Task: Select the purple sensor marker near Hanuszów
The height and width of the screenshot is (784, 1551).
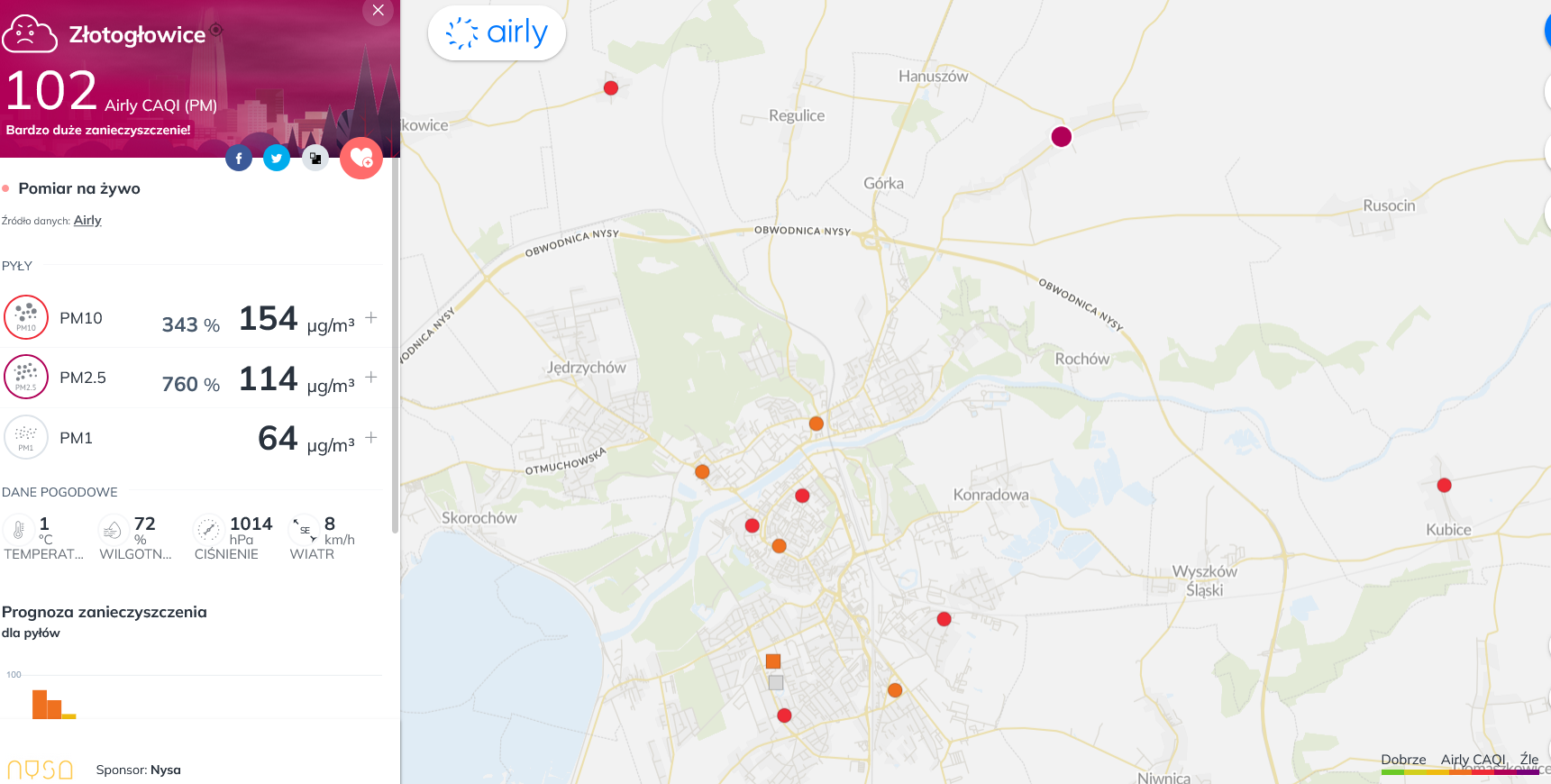Action: [1062, 136]
